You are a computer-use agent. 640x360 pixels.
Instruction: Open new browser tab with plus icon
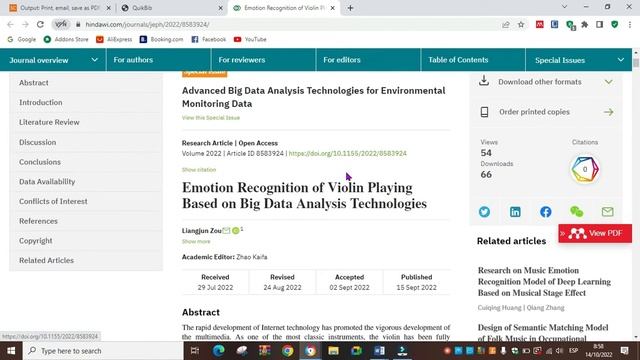point(350,8)
